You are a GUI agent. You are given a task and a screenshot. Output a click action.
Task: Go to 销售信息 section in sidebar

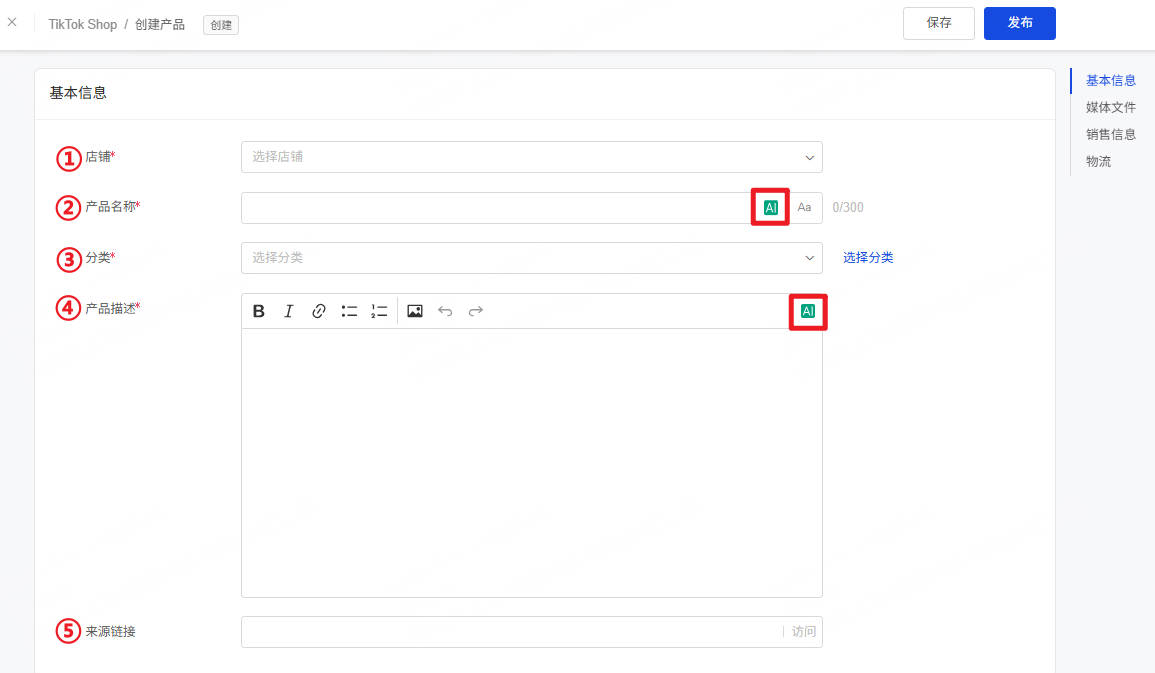1110,135
